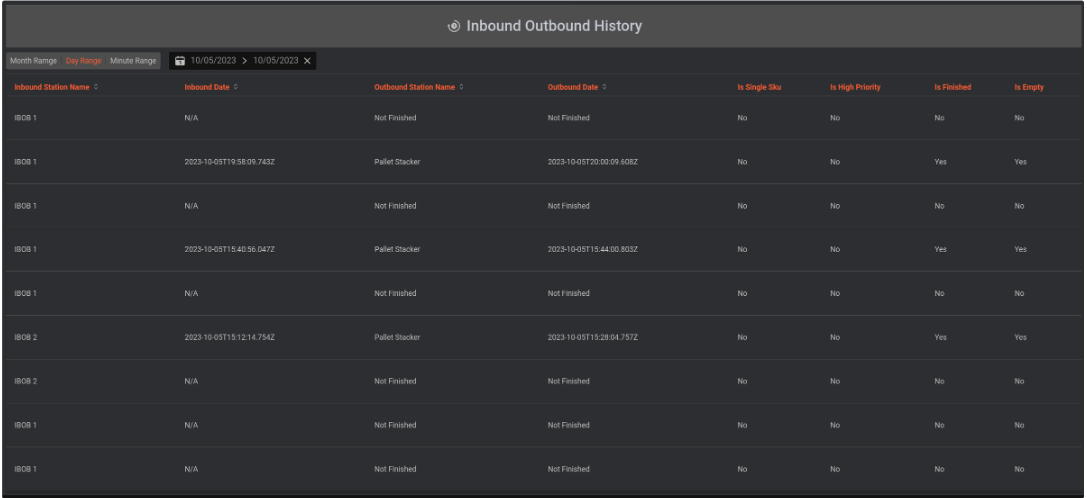Viewport: 1087px width, 498px height.
Task: Click IBOB 1 in the 15:40:56 inbound row
Action: 26,250
